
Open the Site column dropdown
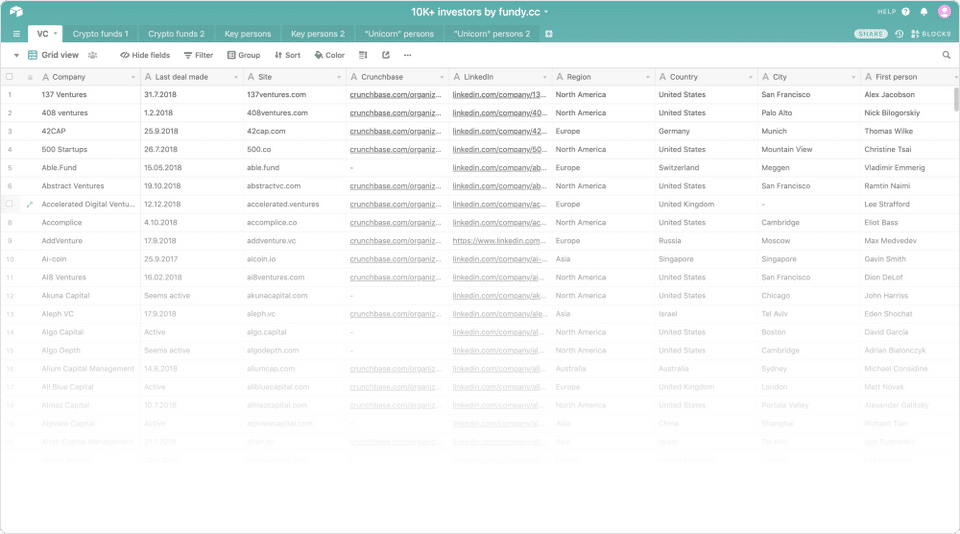(x=339, y=77)
